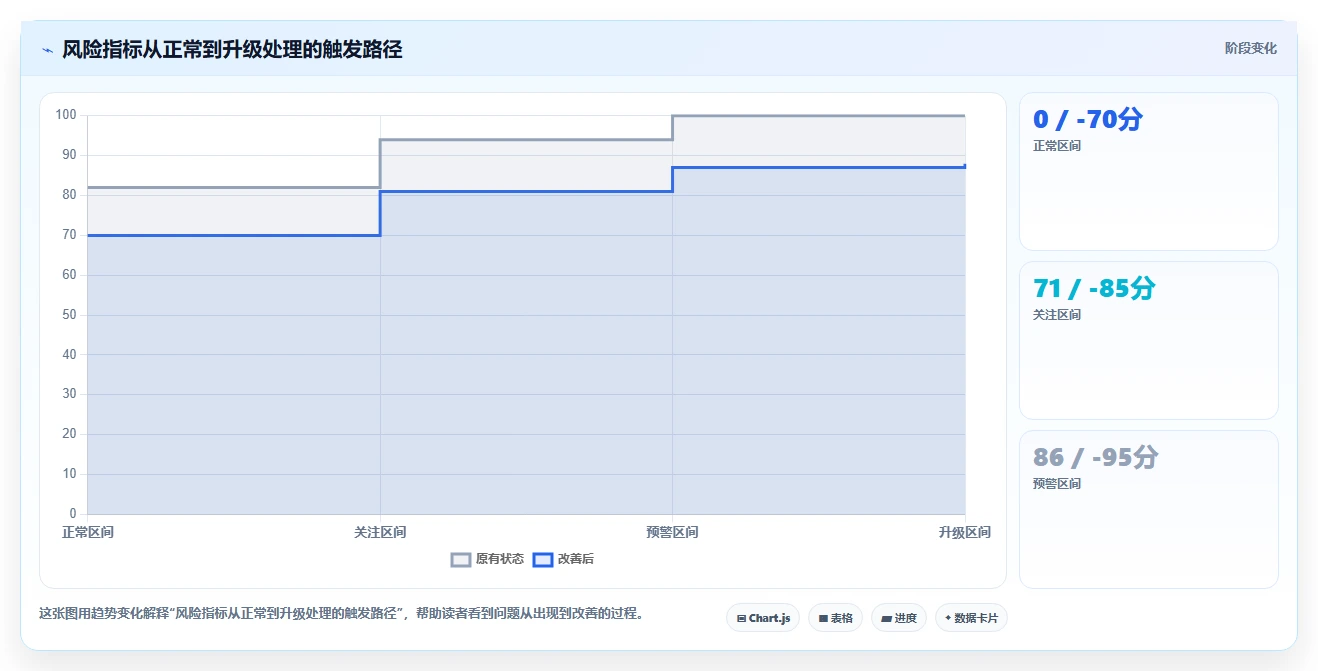Screen dimensions: 1318x671
Task: Select the 数据卡片 tag button
Action: 971,618
